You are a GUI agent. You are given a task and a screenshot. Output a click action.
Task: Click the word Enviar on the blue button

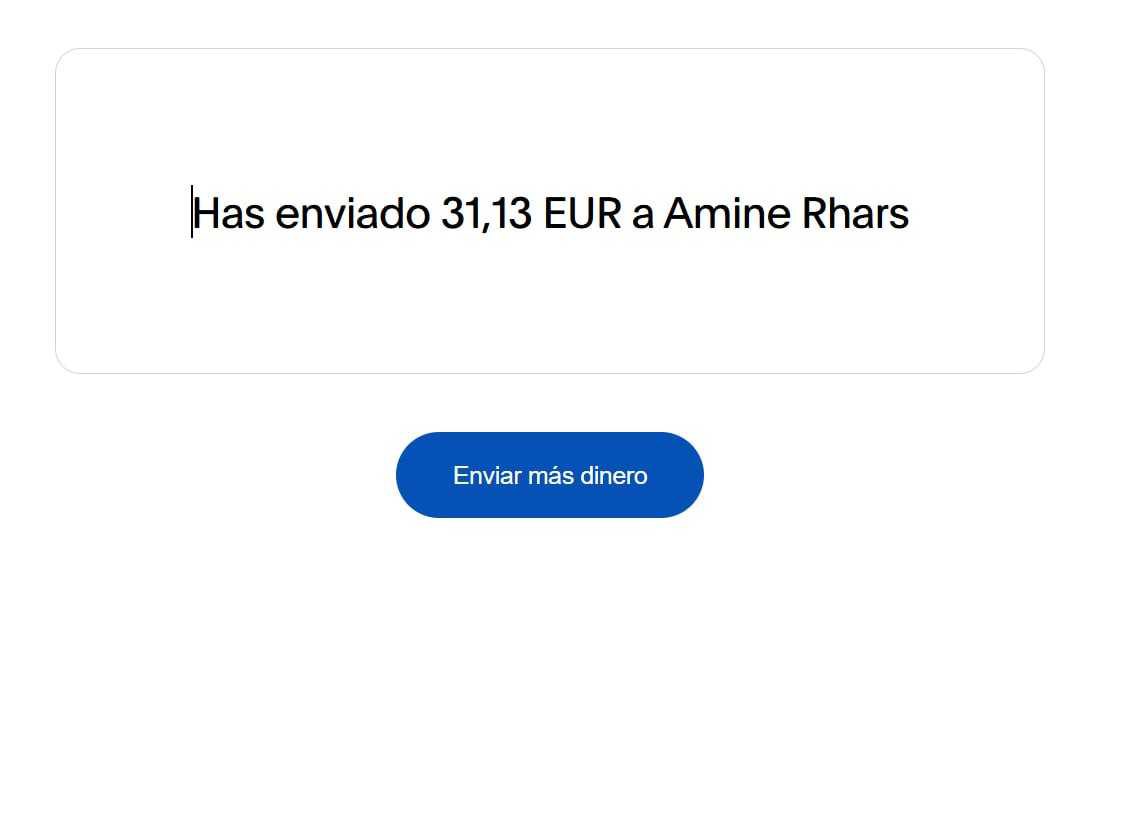click(x=487, y=476)
